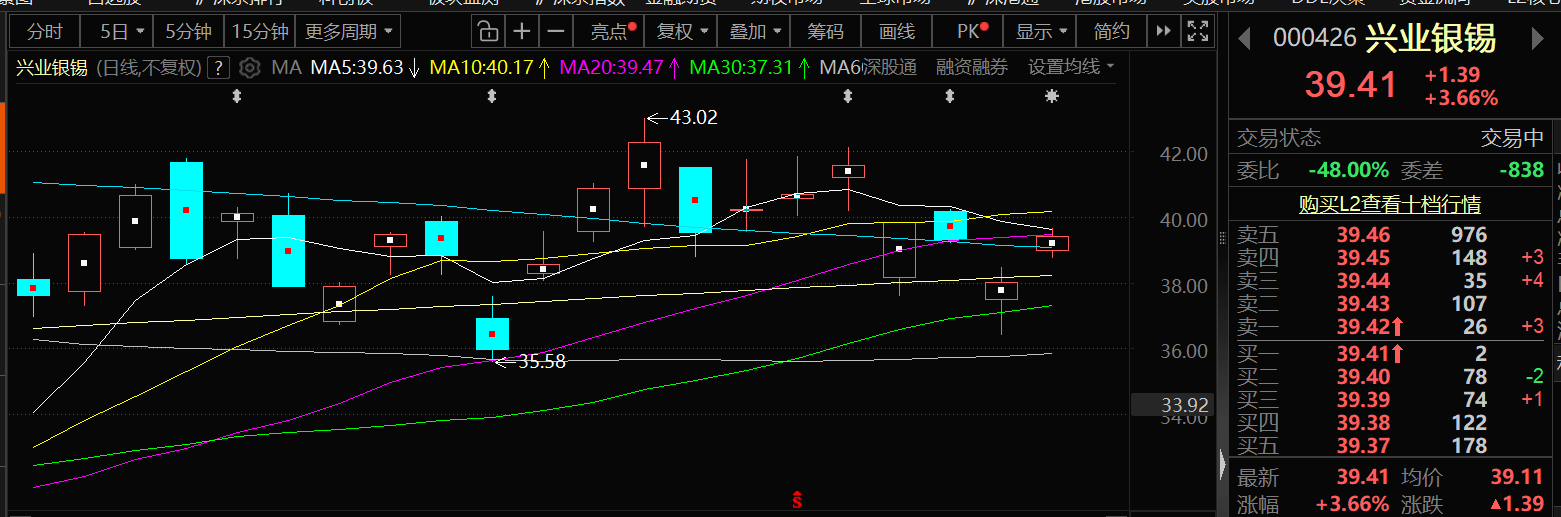Go to previous stock with left arrow

click(1245, 40)
